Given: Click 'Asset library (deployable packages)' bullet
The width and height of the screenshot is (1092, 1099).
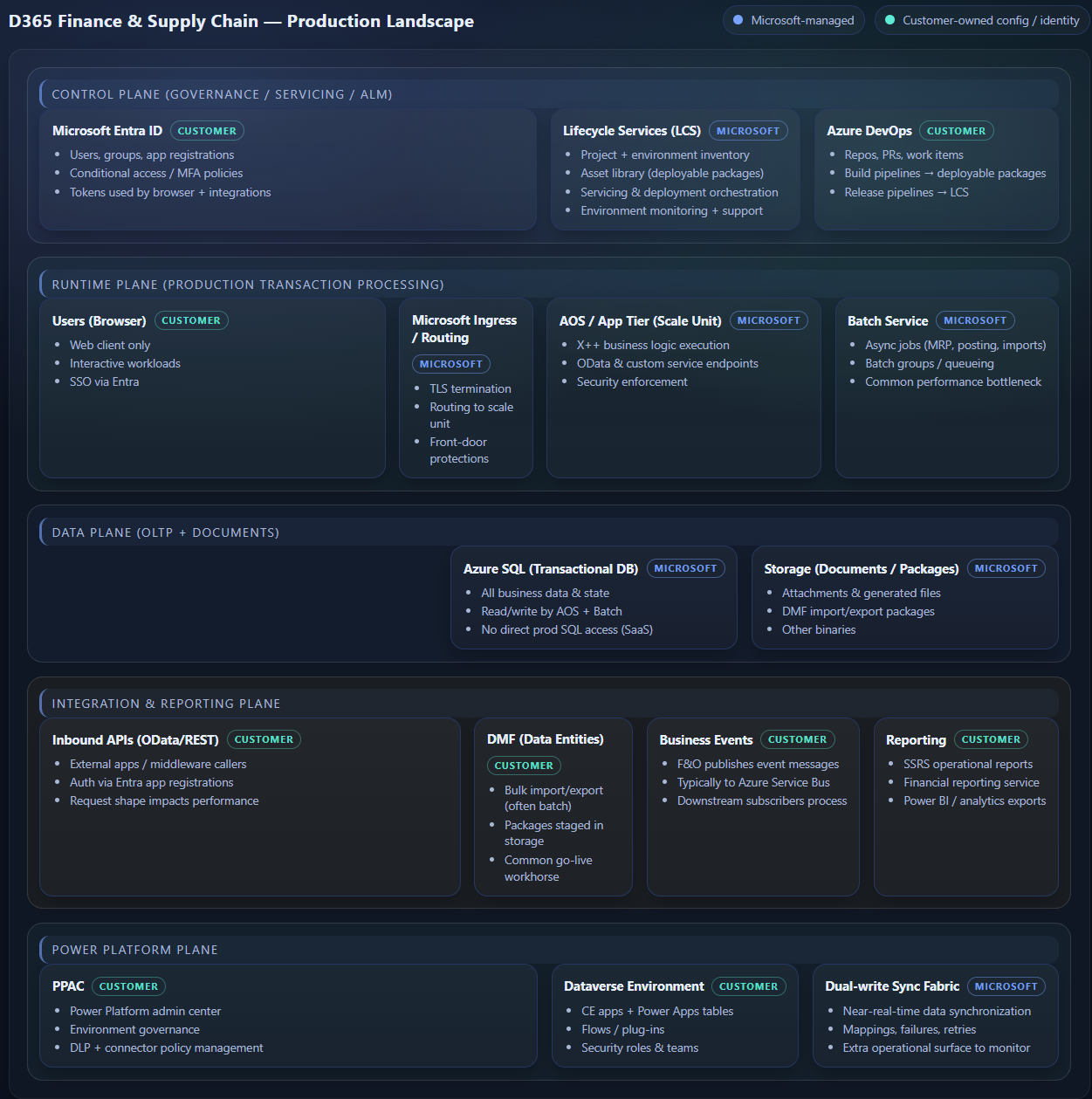Looking at the screenshot, I should pyautogui.click(x=672, y=174).
